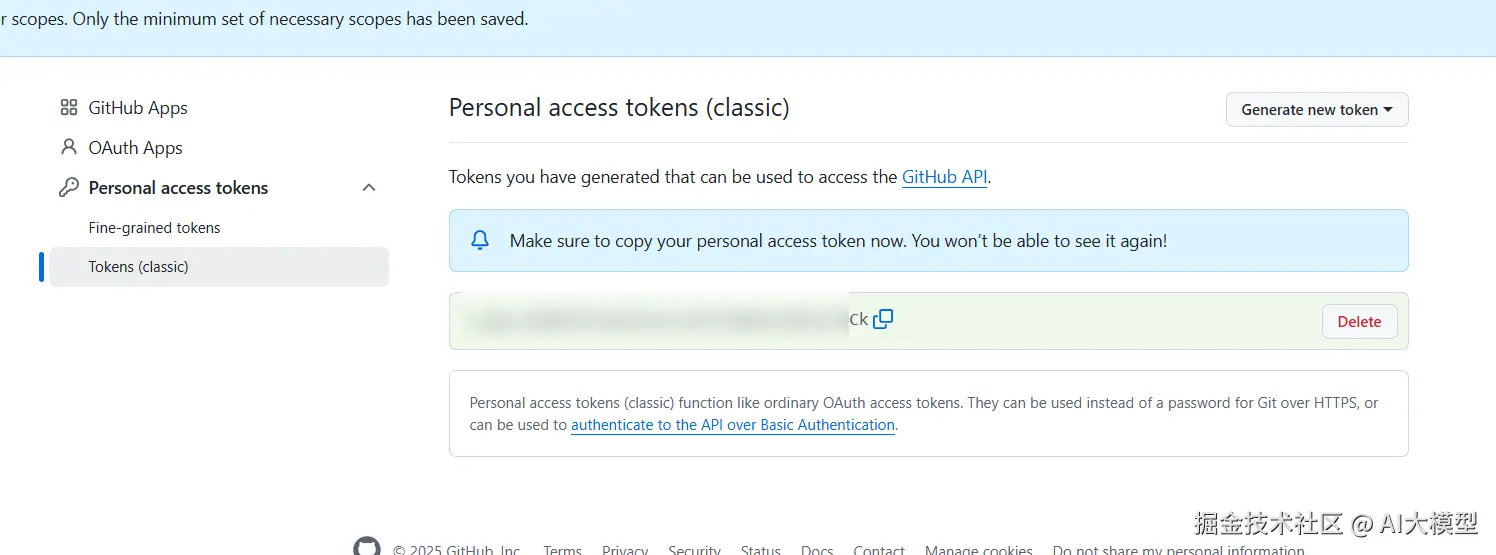The image size is (1496, 555).
Task: Click Manage cookies in the footer
Action: (978, 550)
